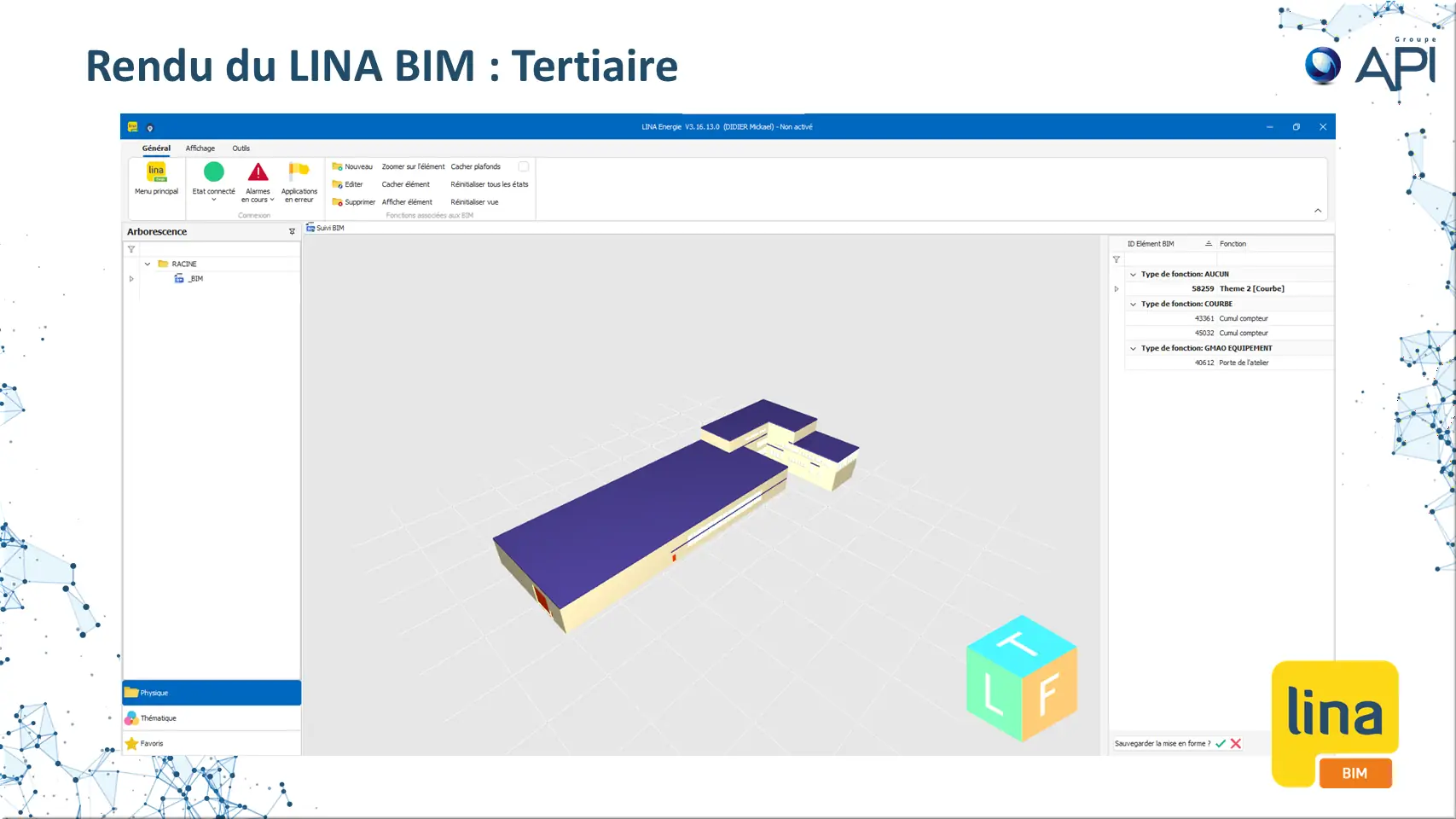Click the F face of orientation cube
Image resolution: width=1456 pixels, height=819 pixels.
[1049, 693]
